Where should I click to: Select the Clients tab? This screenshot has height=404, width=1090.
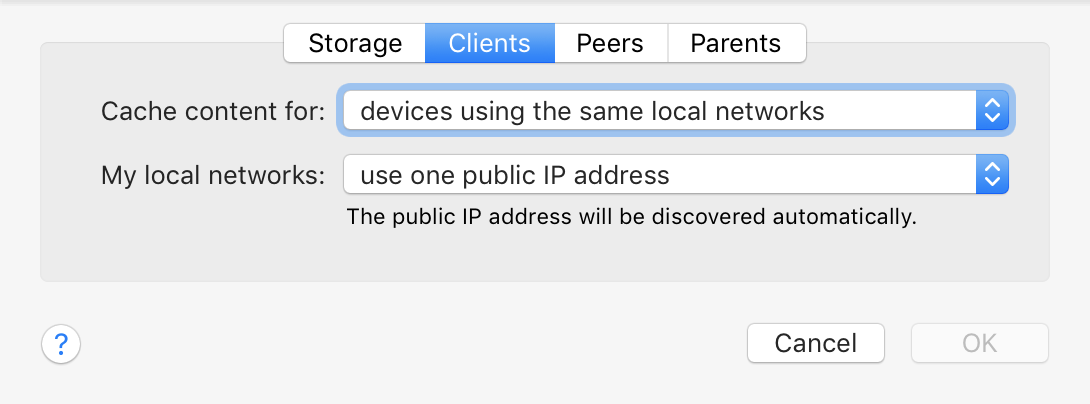tap(489, 43)
